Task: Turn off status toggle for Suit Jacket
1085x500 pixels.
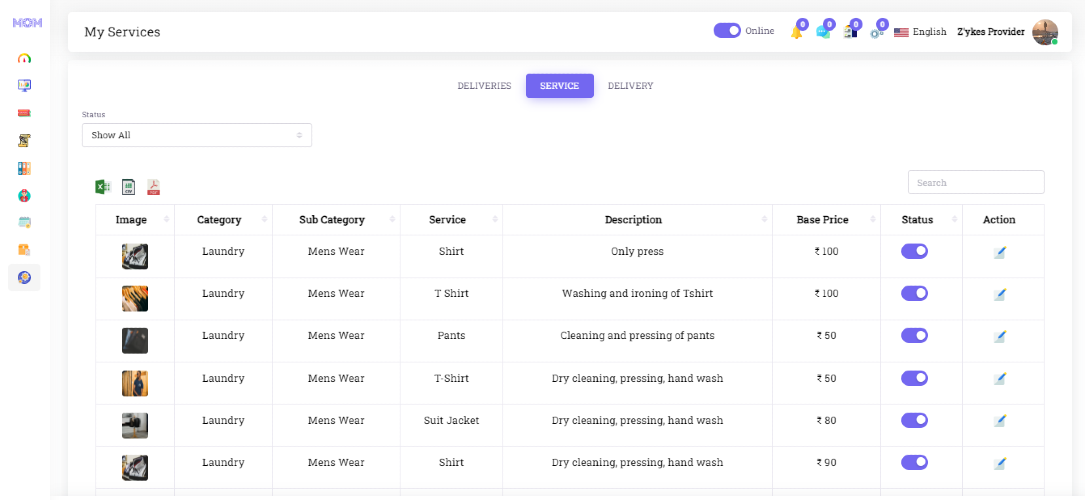Action: coord(914,420)
